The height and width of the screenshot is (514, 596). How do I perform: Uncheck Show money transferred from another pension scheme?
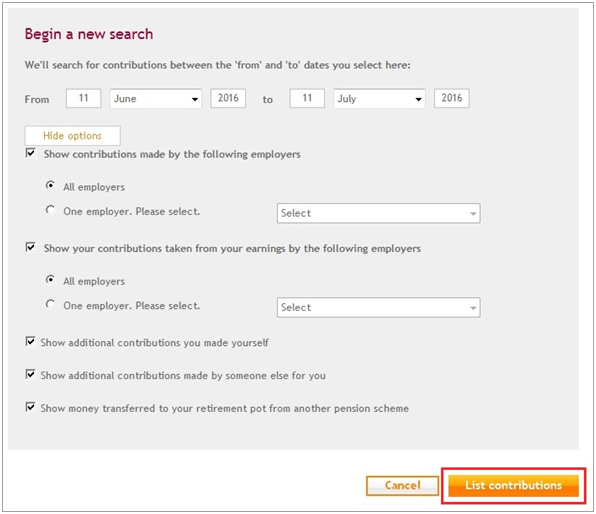tap(30, 407)
